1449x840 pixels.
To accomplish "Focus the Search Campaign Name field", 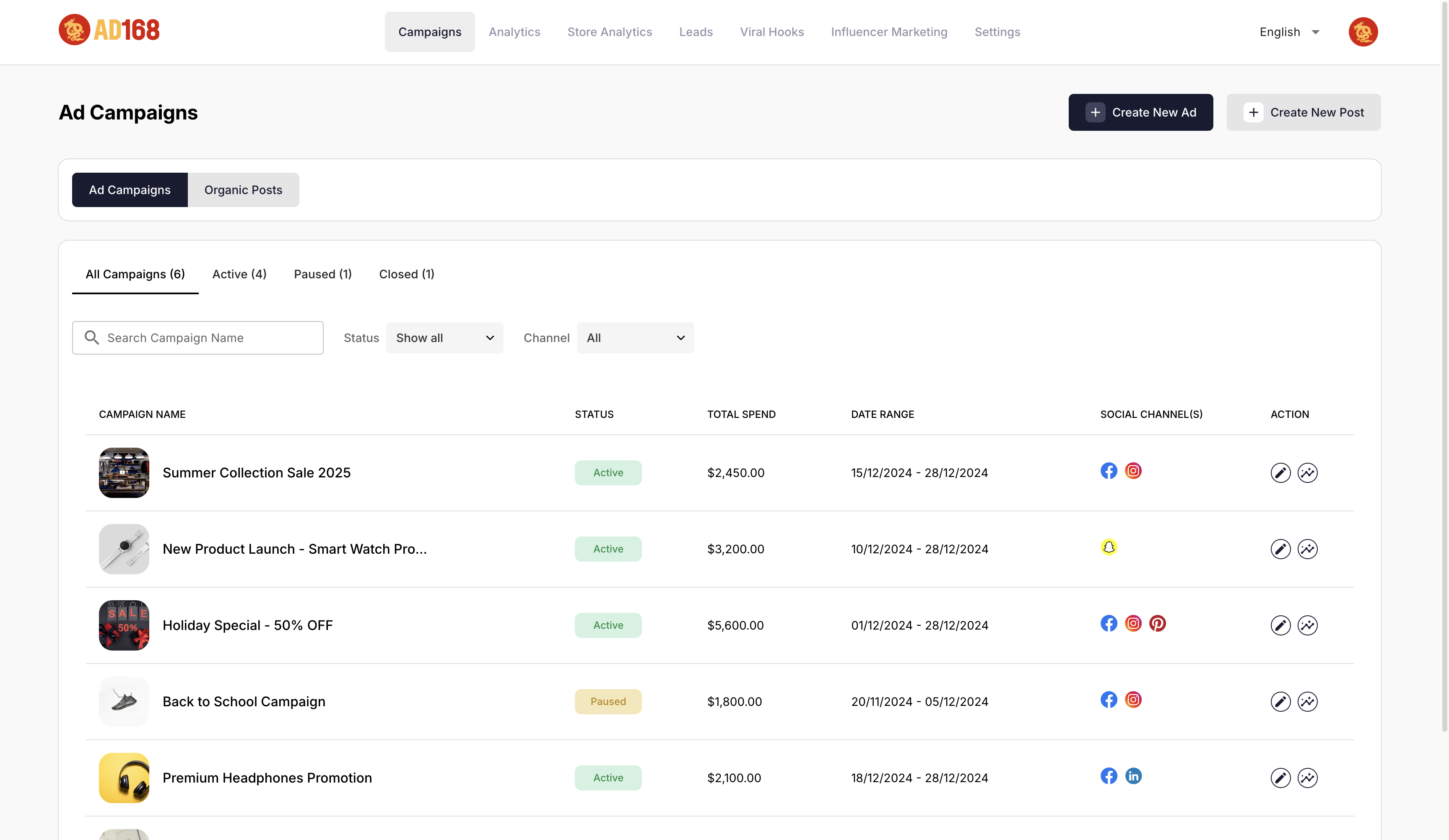I will (197, 338).
